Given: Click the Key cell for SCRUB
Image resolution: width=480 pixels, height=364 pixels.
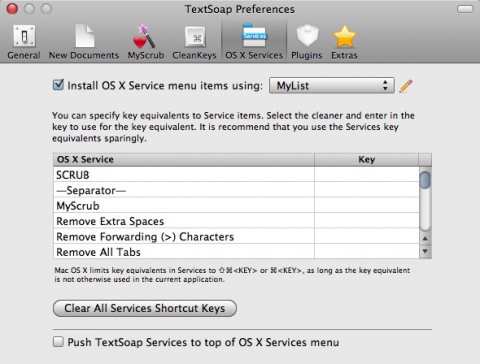Looking at the screenshot, I should click(x=367, y=174).
